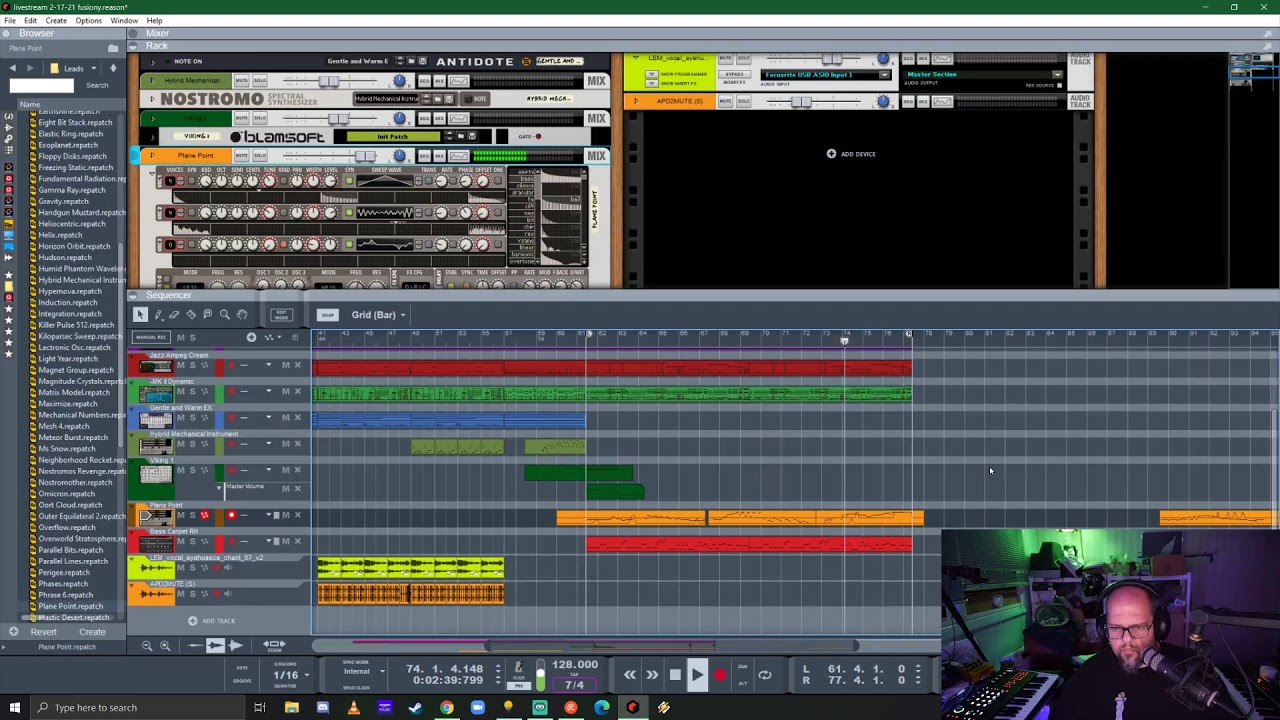The height and width of the screenshot is (720, 1280).
Task: Open the Help menu
Action: (x=154, y=20)
